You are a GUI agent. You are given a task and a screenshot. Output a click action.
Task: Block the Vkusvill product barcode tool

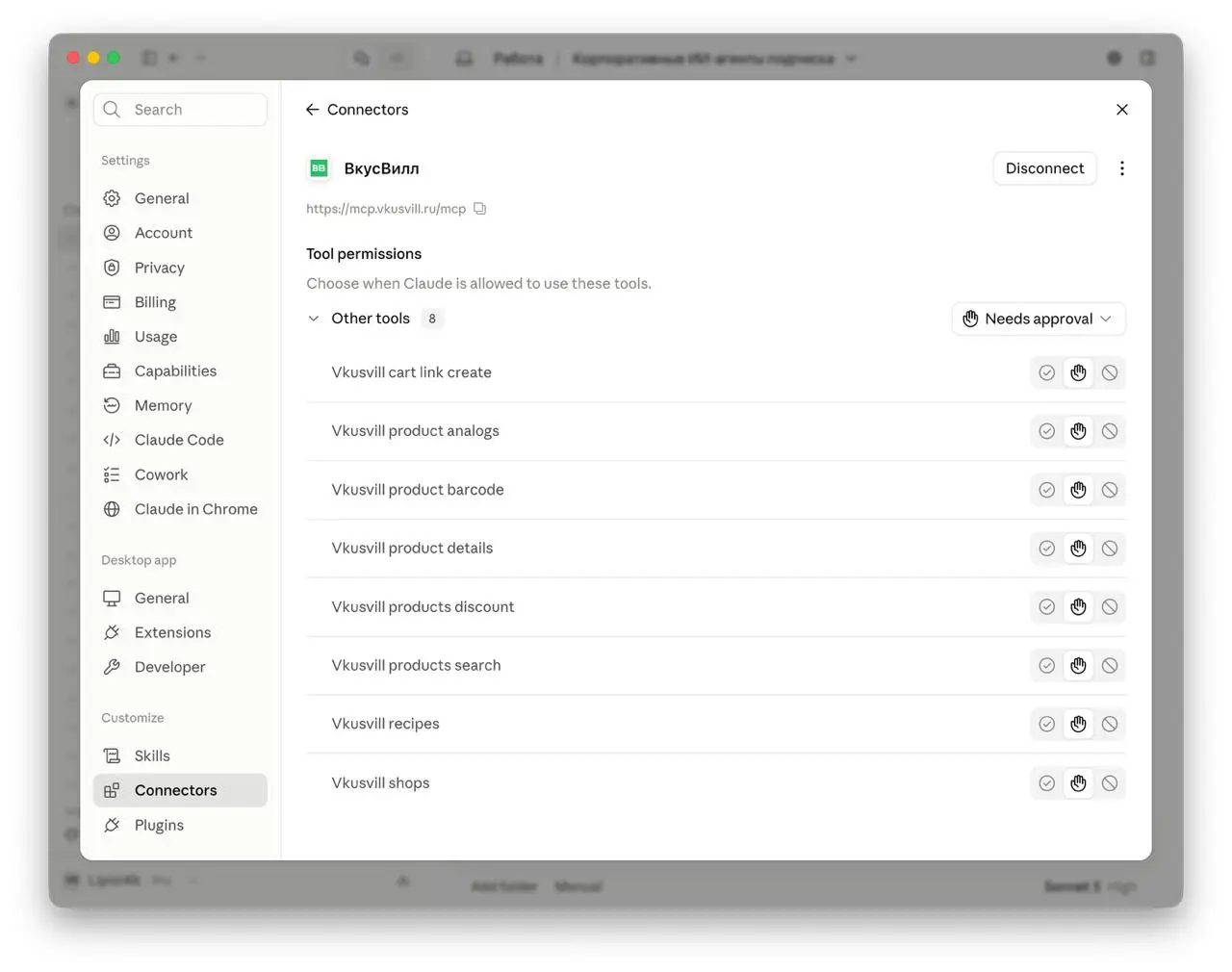(1110, 491)
